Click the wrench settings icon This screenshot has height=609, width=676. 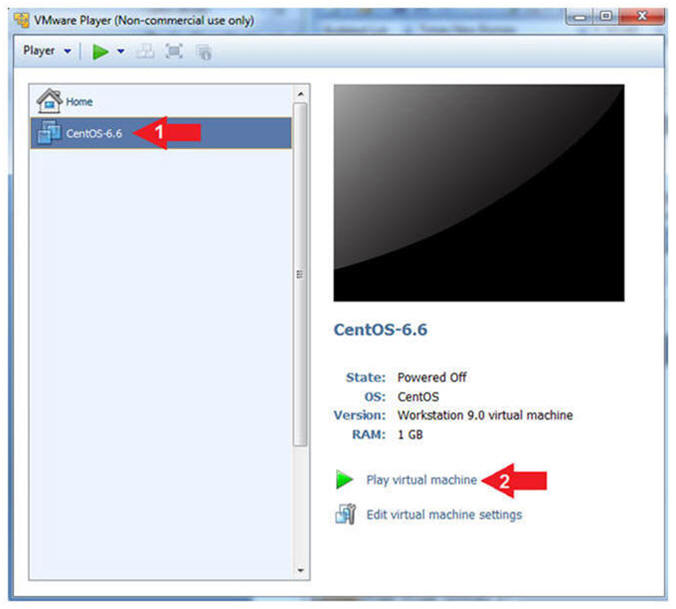tap(345, 514)
